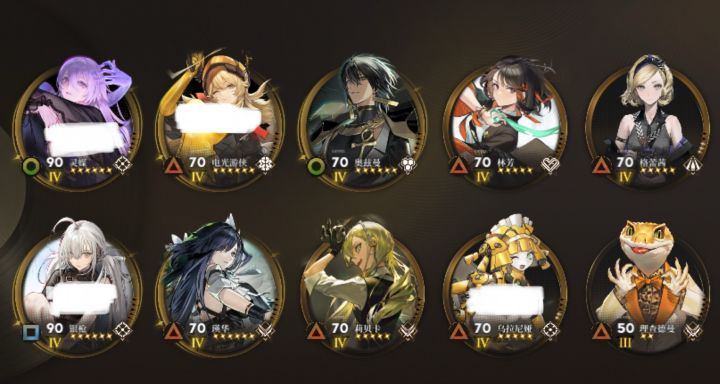Select the 乌拉尼娅 yellow robot character
The width and height of the screenshot is (720, 384).
click(505, 287)
